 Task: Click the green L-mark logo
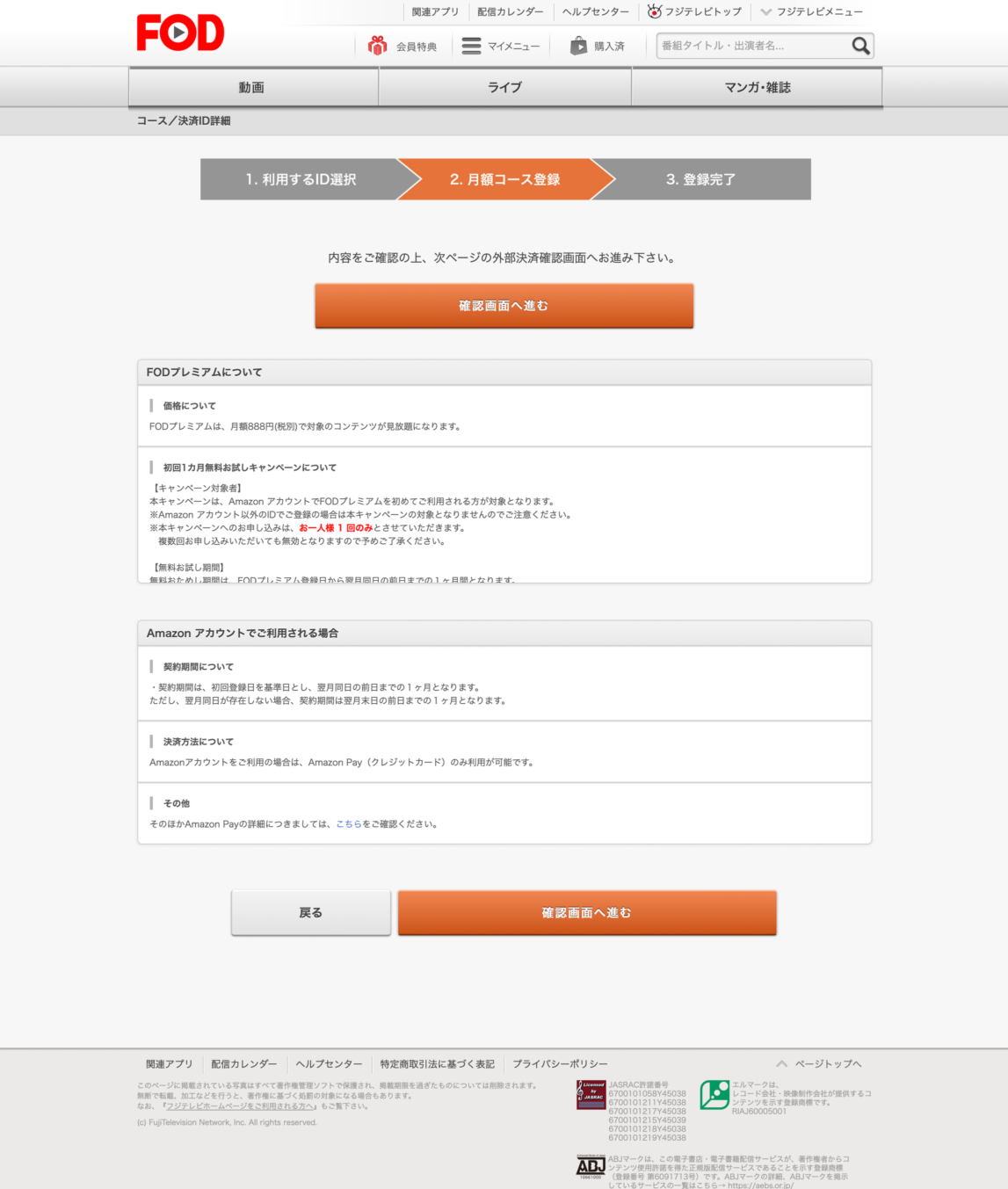tap(714, 1095)
